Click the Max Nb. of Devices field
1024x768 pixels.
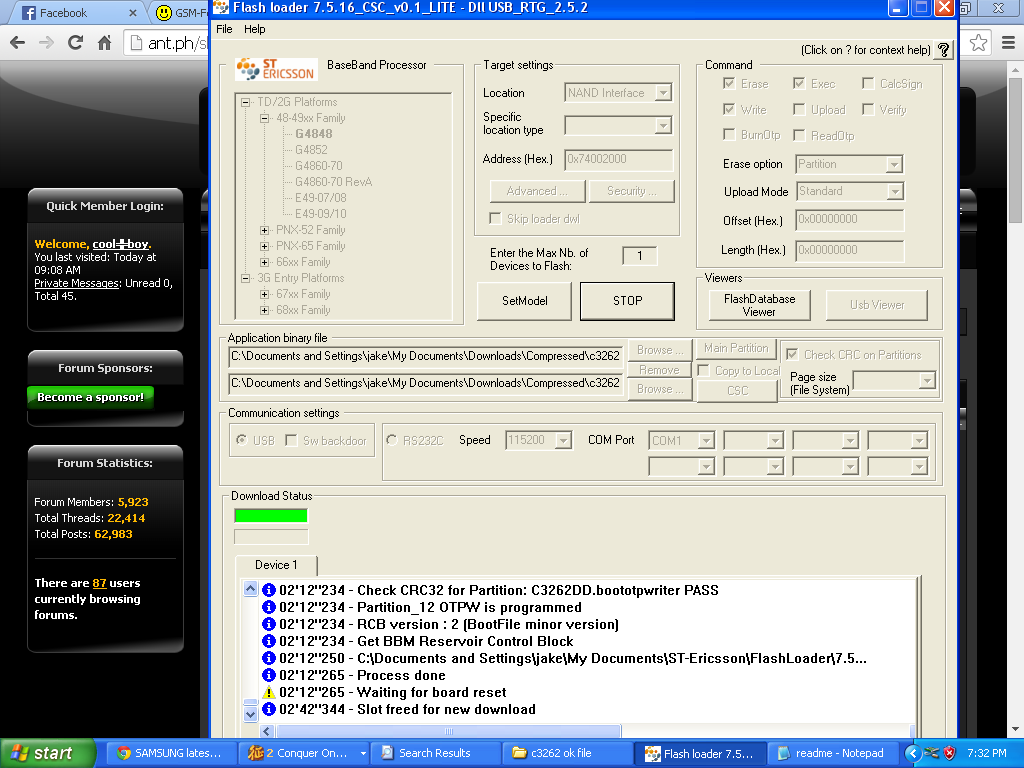click(639, 256)
